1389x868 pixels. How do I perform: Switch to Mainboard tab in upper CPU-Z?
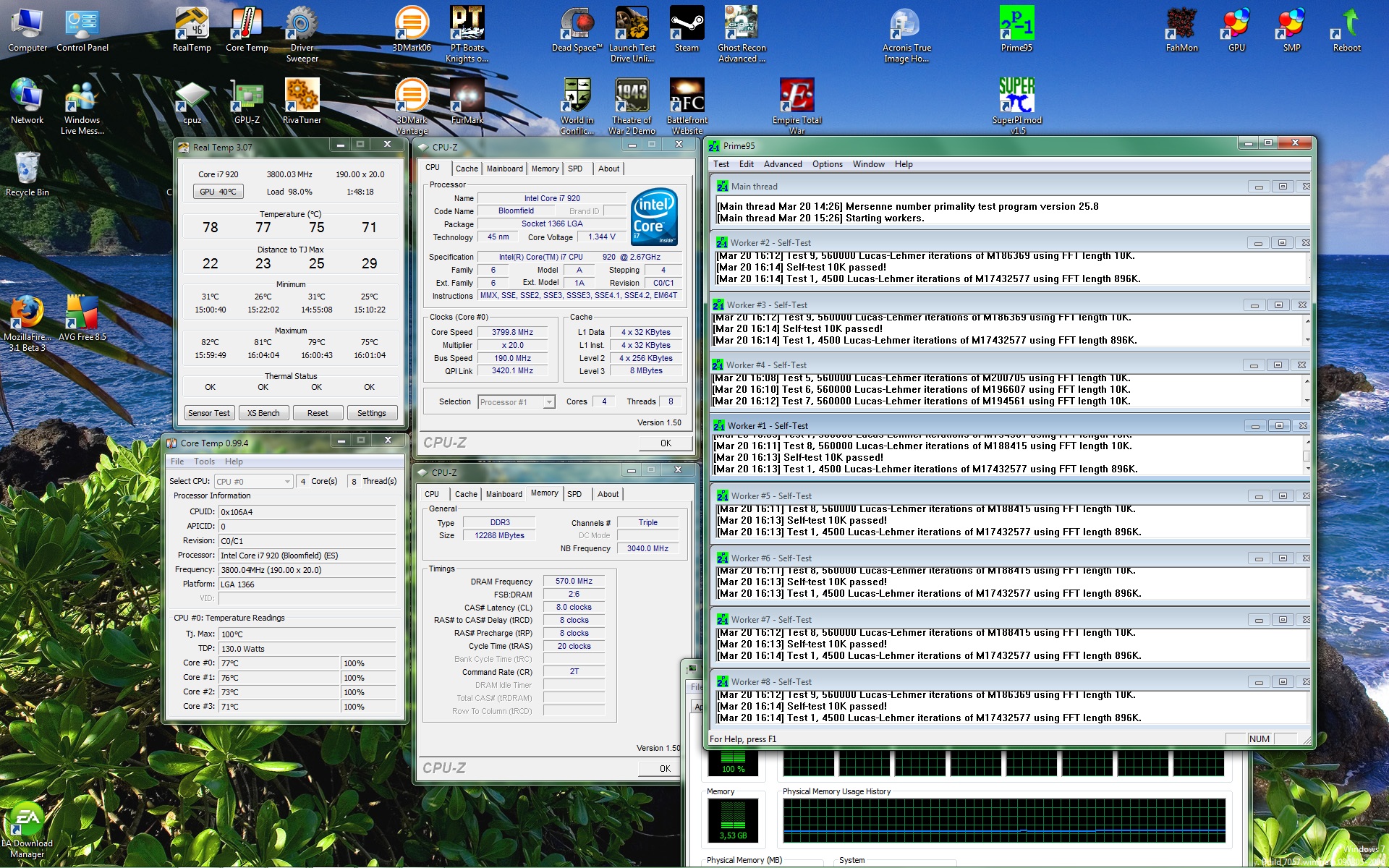click(x=504, y=169)
